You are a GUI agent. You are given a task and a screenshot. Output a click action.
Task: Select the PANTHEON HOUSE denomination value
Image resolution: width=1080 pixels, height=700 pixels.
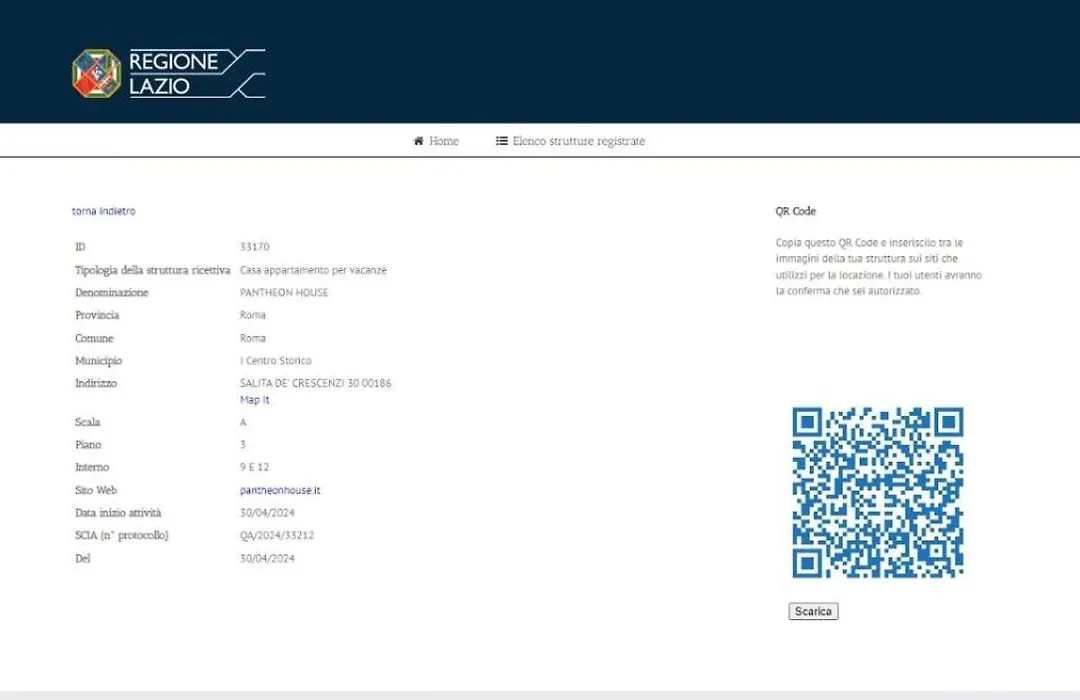[x=284, y=292]
